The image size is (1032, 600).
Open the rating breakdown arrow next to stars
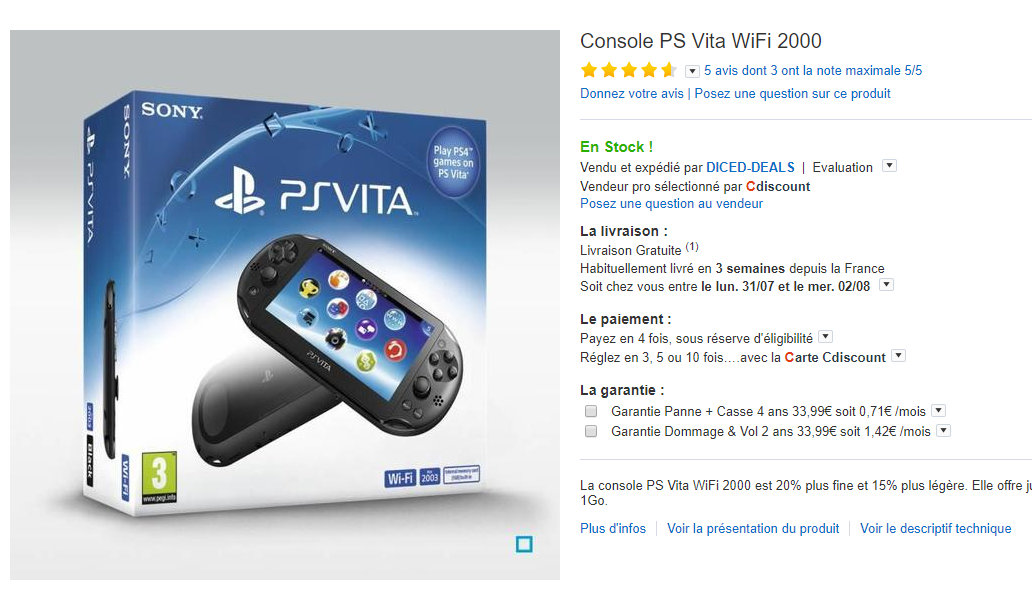pos(692,71)
